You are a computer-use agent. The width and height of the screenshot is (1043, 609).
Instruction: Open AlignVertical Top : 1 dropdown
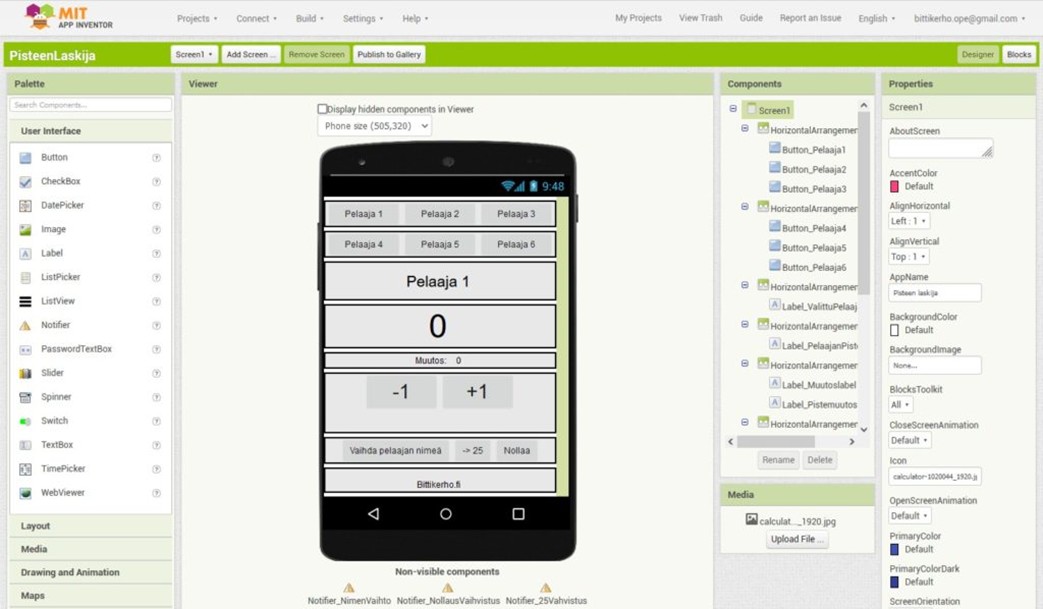coord(909,257)
